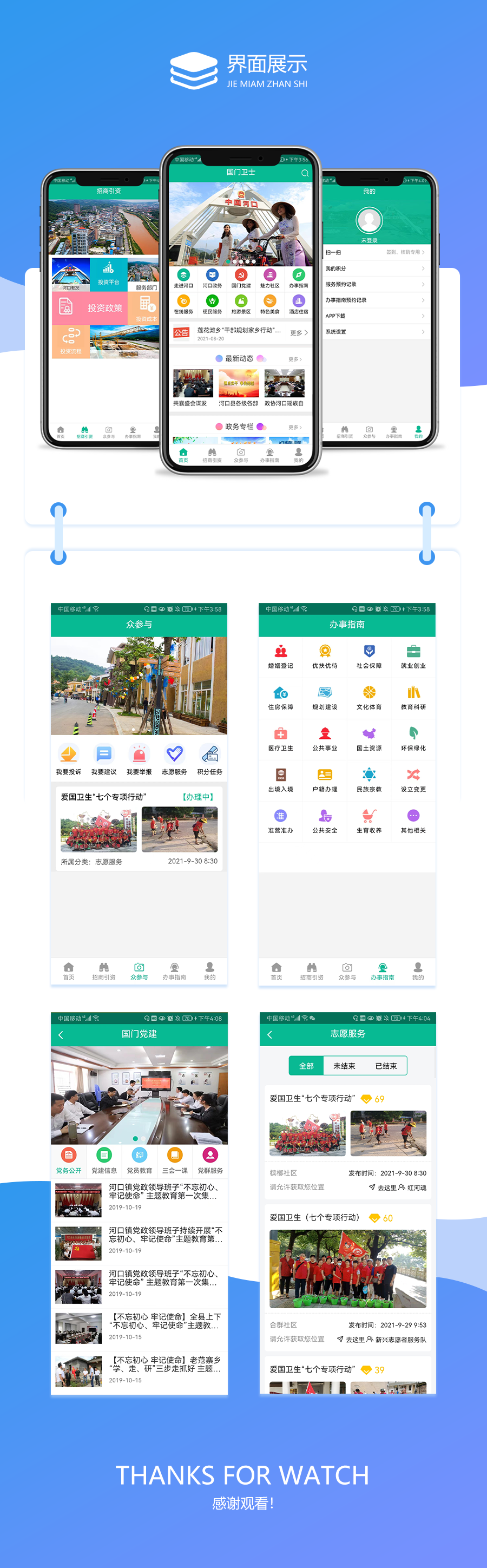Tap the 我要投诉 icon on 众参与 screen
This screenshot has width=487, height=1568.
click(x=68, y=758)
